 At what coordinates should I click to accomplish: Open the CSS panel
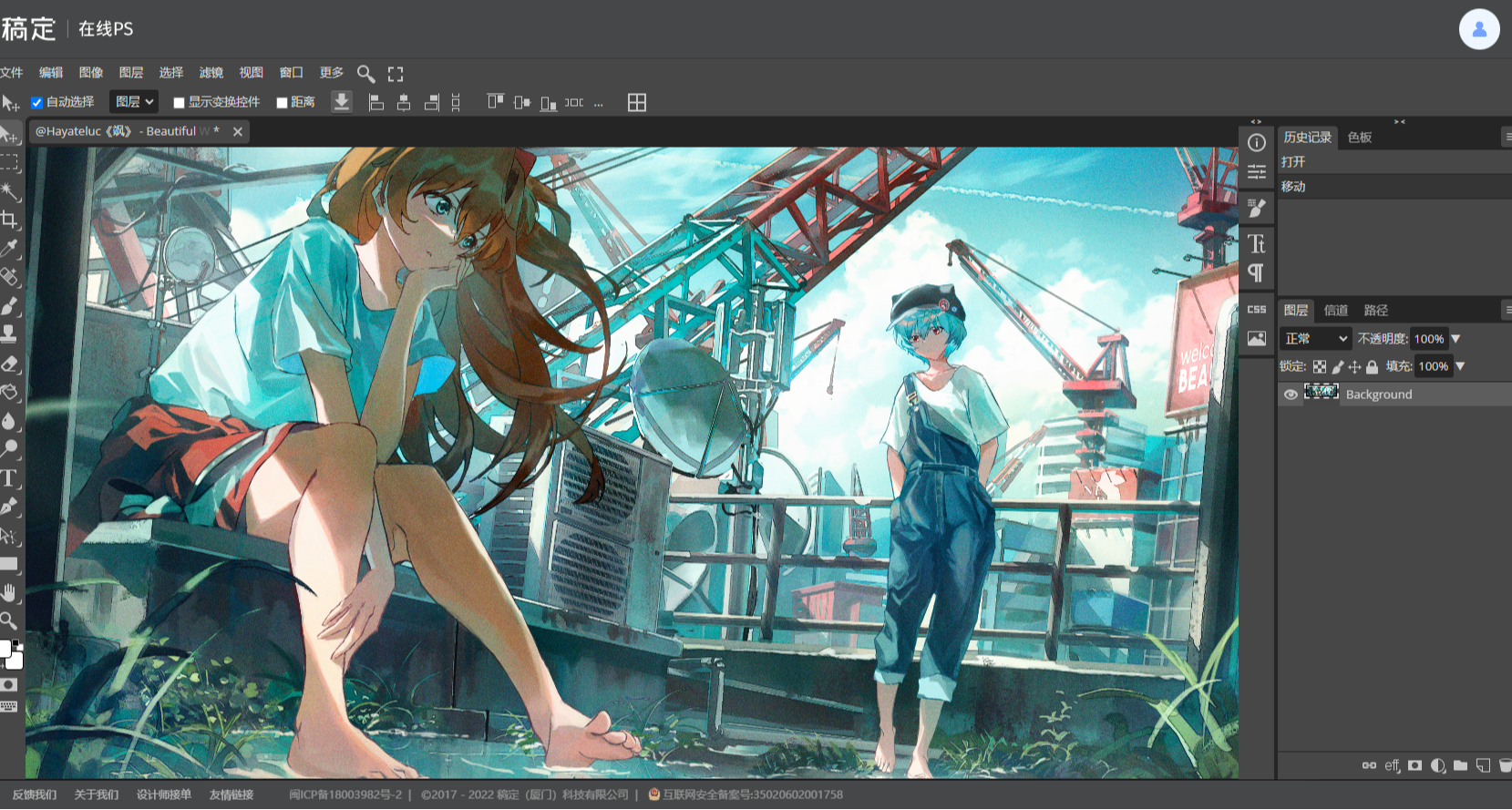[1257, 310]
